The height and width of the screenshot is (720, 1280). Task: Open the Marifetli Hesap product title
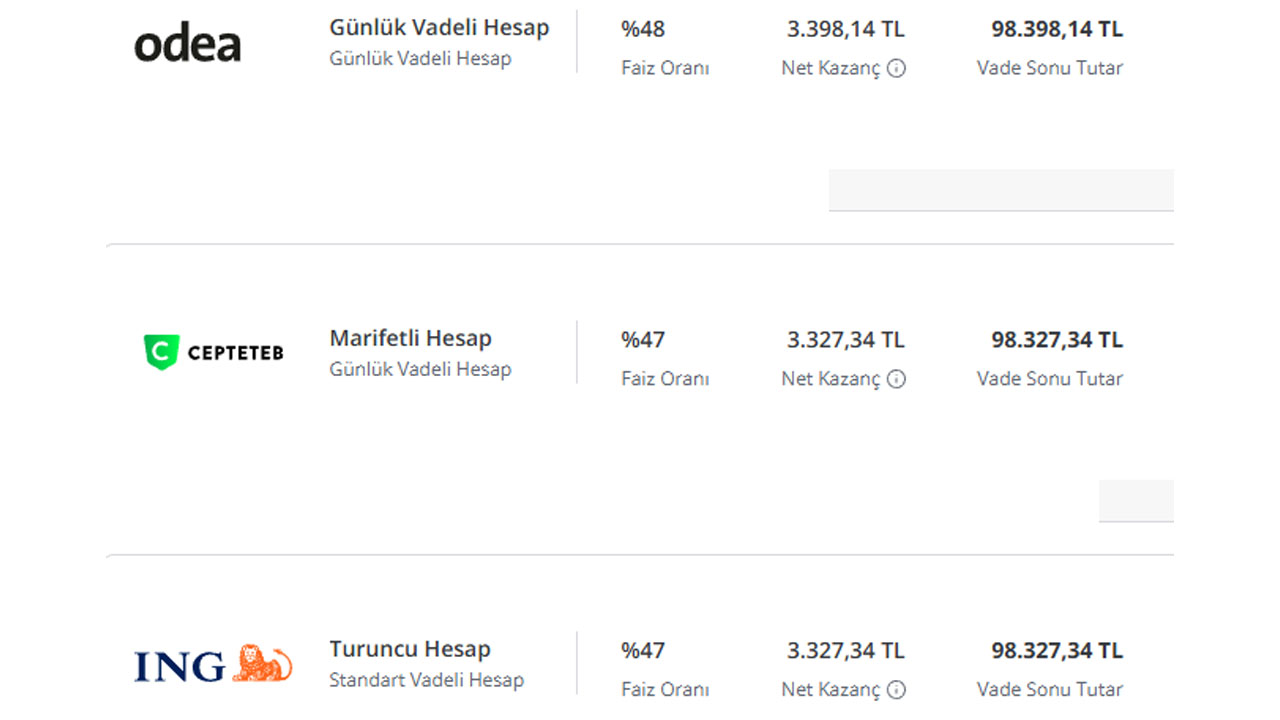pyautogui.click(x=410, y=338)
